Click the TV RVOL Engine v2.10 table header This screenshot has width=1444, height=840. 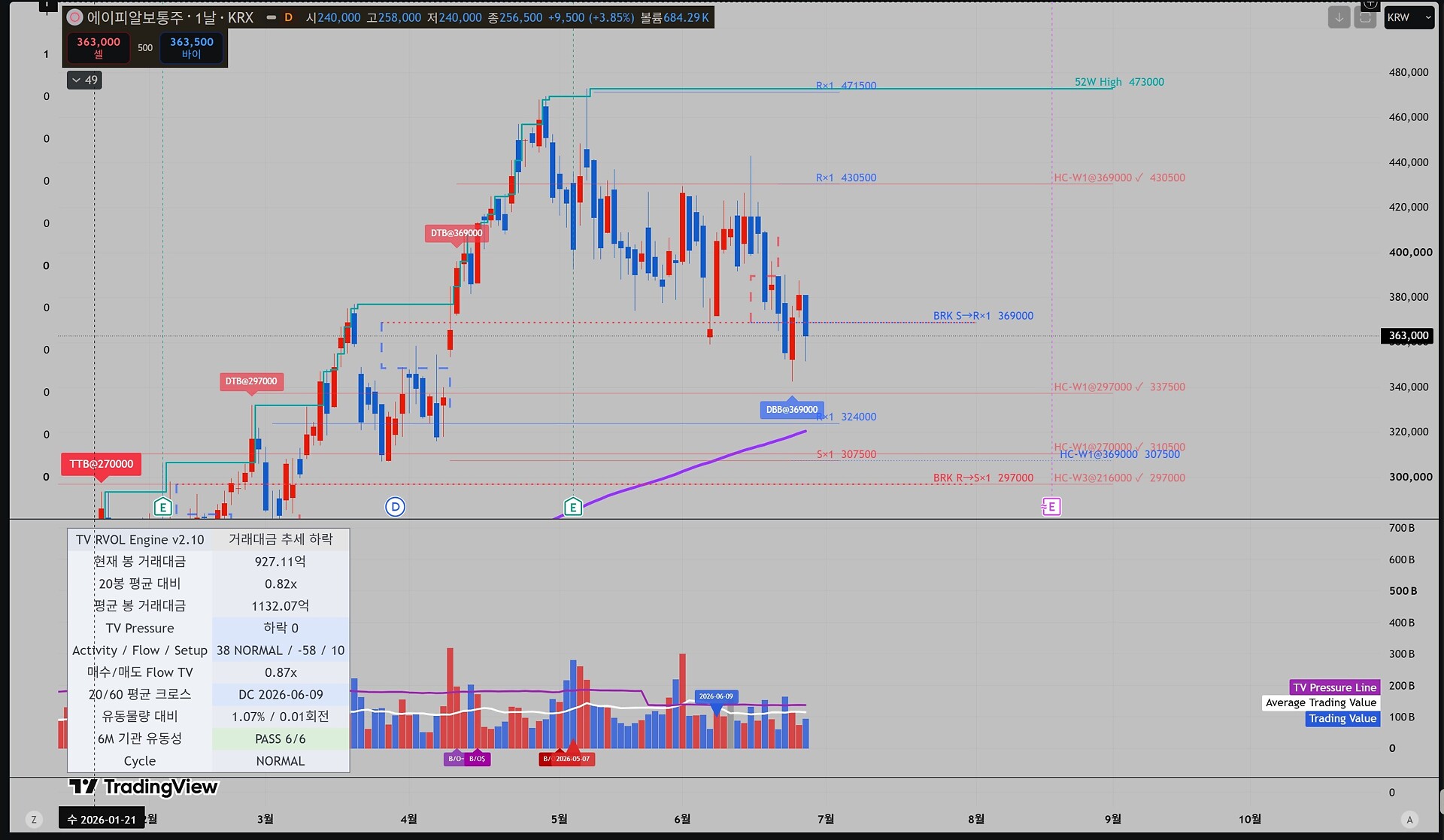(140, 539)
